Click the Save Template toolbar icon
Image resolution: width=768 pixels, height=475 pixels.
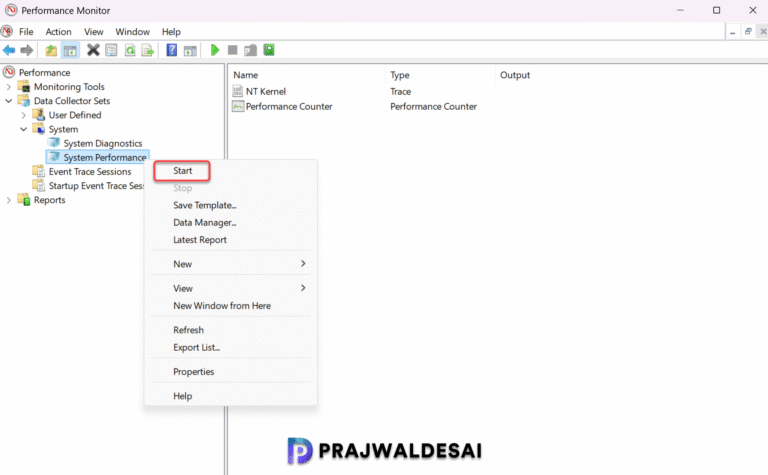click(250, 50)
